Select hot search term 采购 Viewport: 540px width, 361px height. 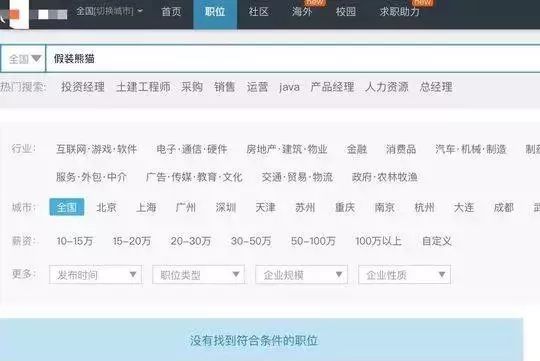(192, 87)
